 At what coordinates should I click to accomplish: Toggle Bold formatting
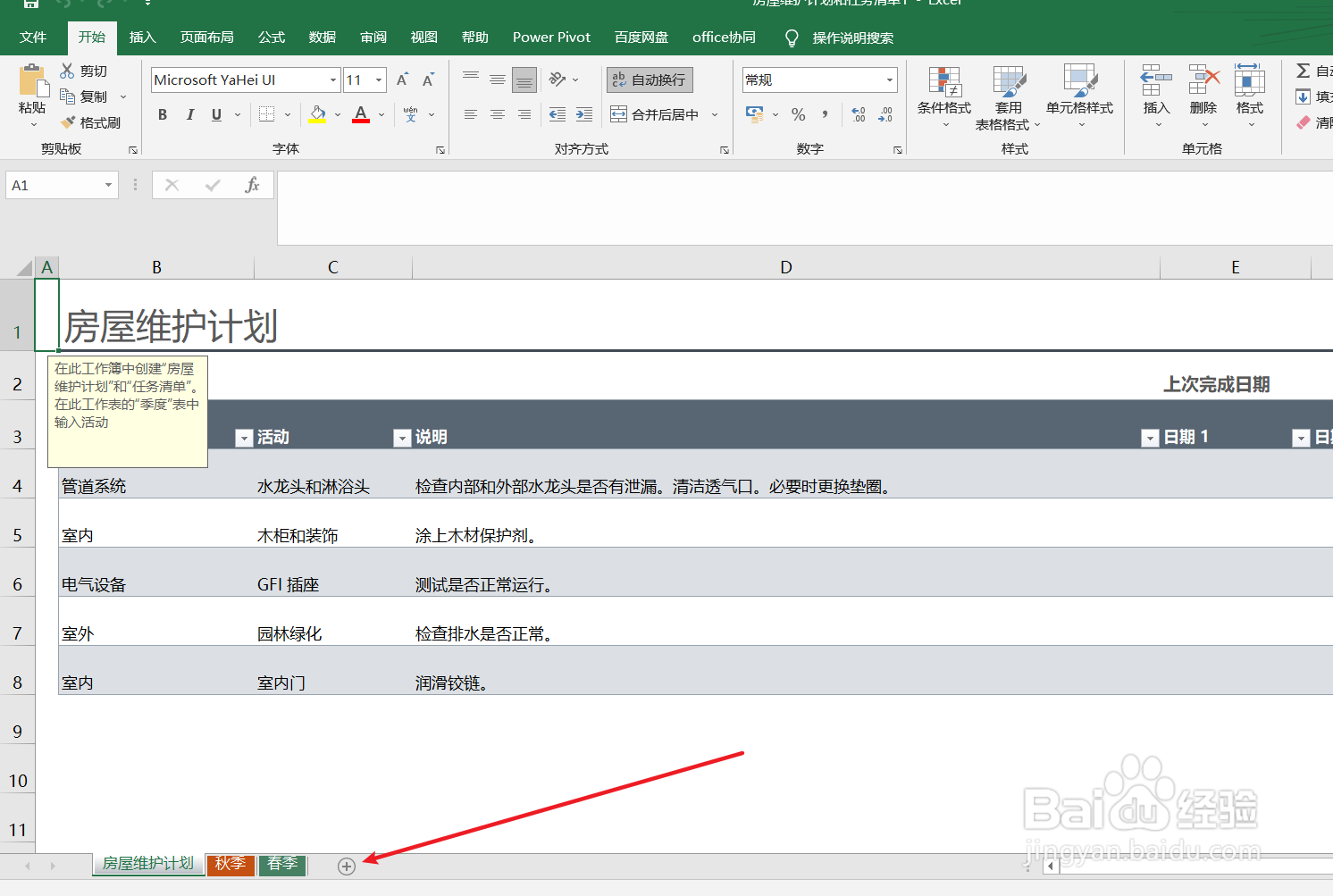pyautogui.click(x=163, y=114)
